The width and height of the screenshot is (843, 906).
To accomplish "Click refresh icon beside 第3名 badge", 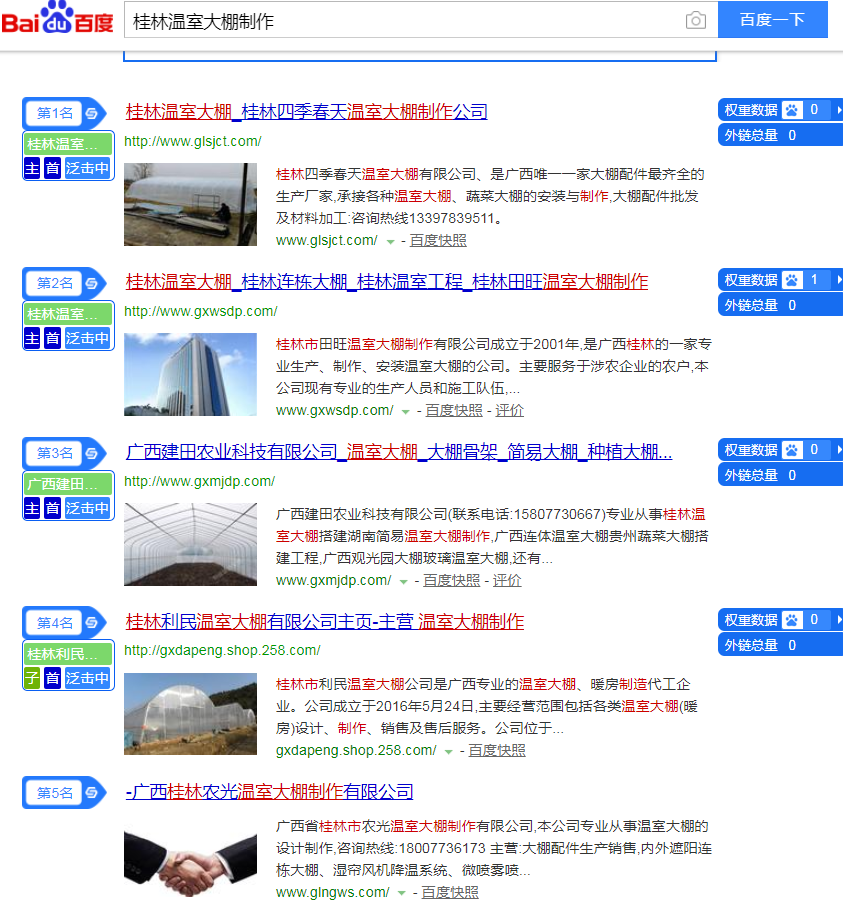I will 92,453.
